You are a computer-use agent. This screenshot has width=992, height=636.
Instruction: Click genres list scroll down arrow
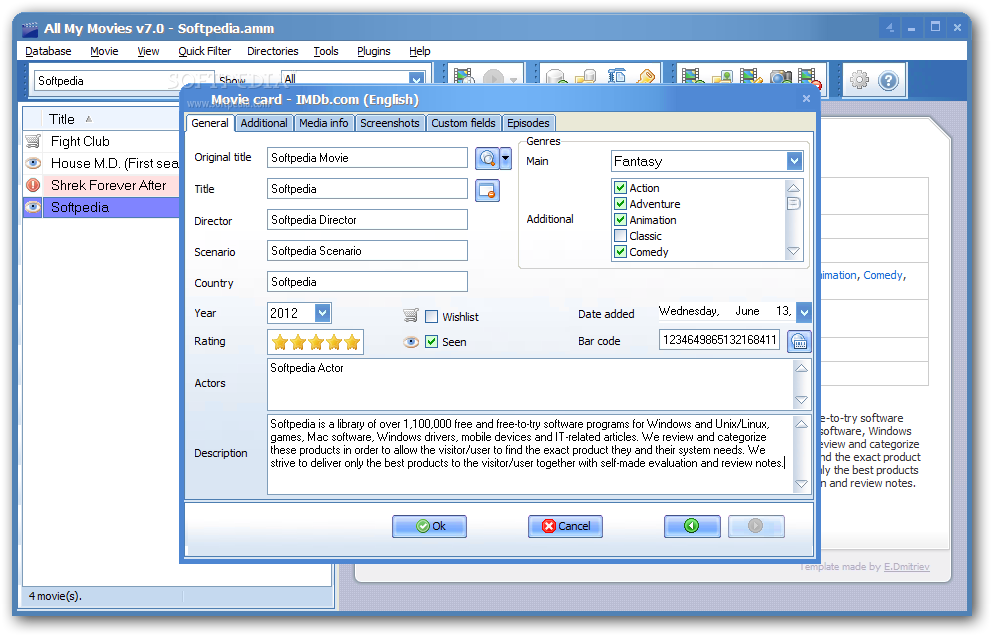(793, 252)
